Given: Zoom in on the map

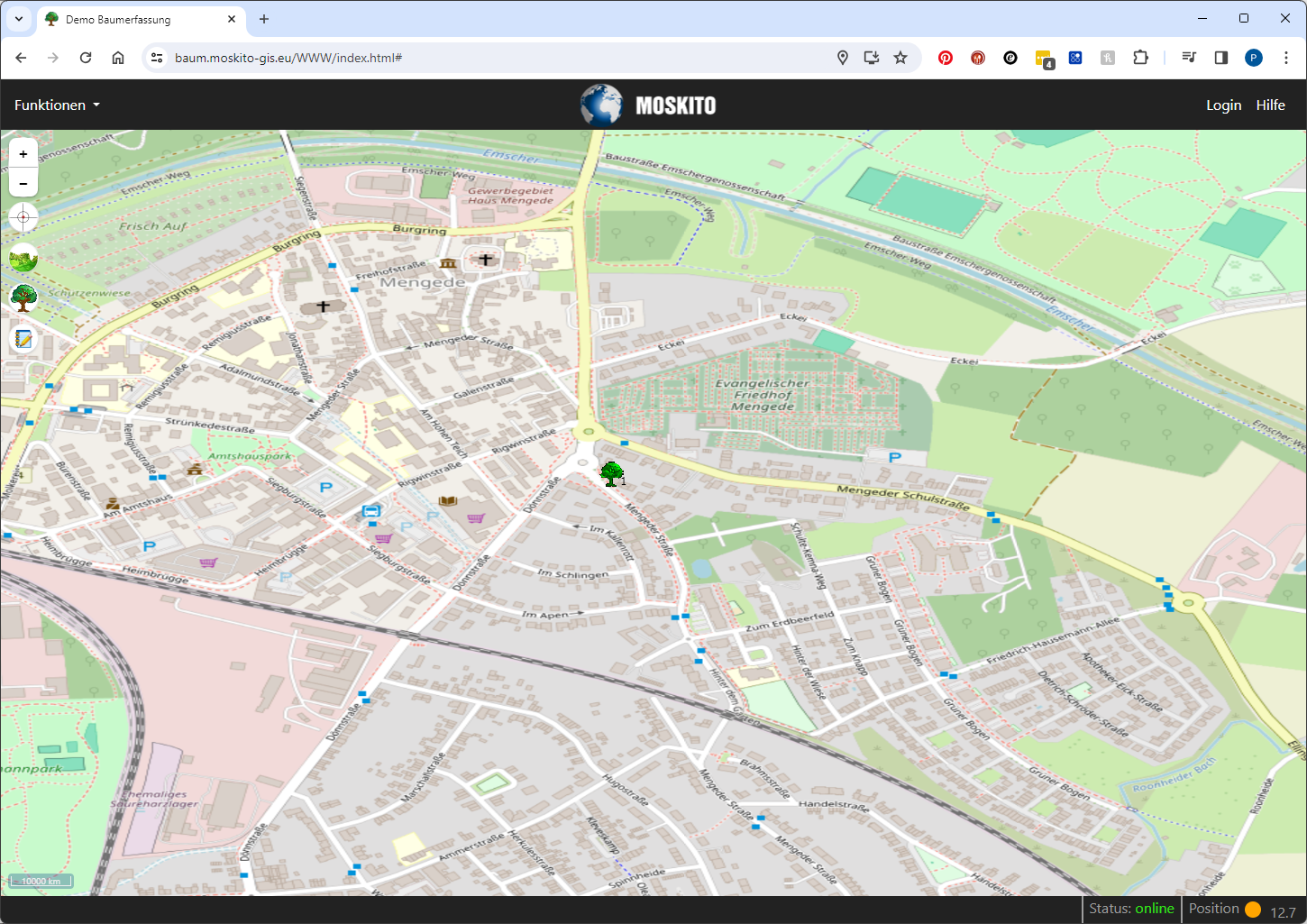Looking at the screenshot, I should click(x=23, y=154).
